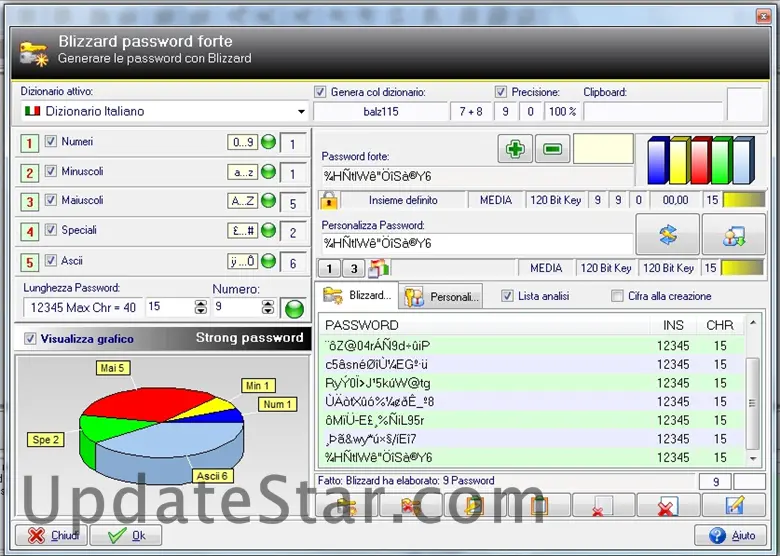The width and height of the screenshot is (780, 556).
Task: Click the Ascii 6 pie chart label
Action: point(212,476)
